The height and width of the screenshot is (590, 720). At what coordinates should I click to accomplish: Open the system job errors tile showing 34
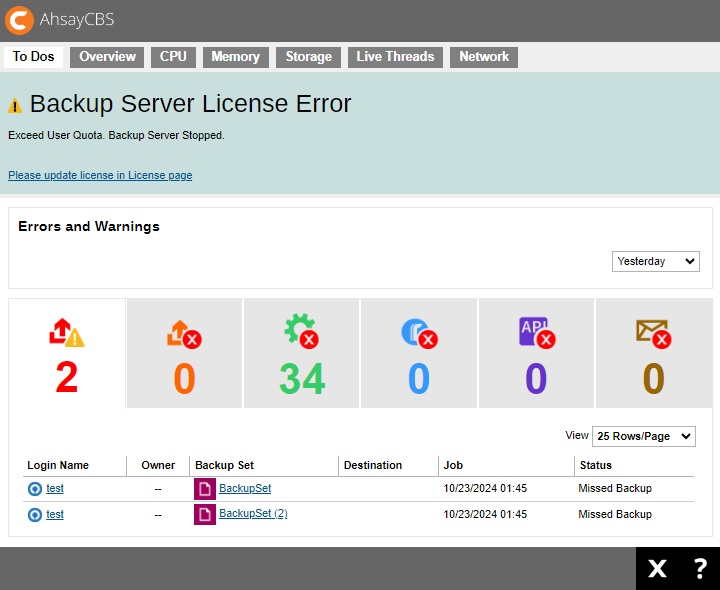301,353
